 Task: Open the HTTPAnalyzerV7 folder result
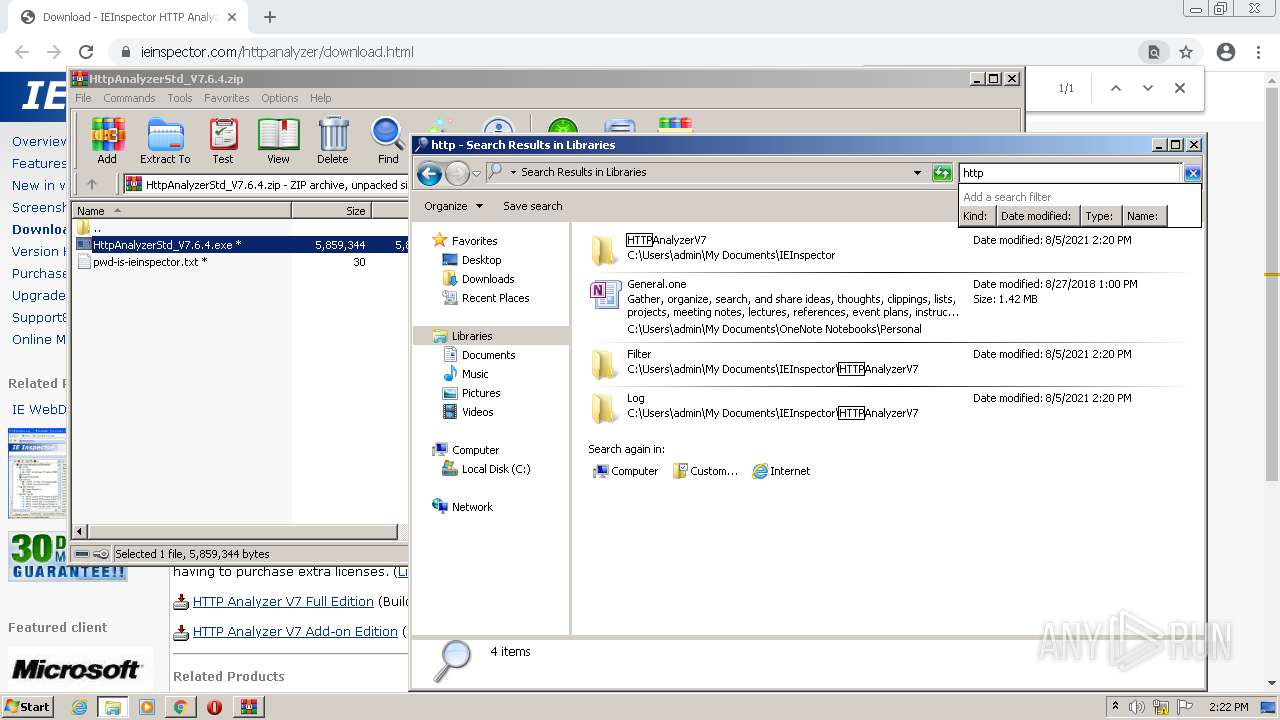pos(666,240)
